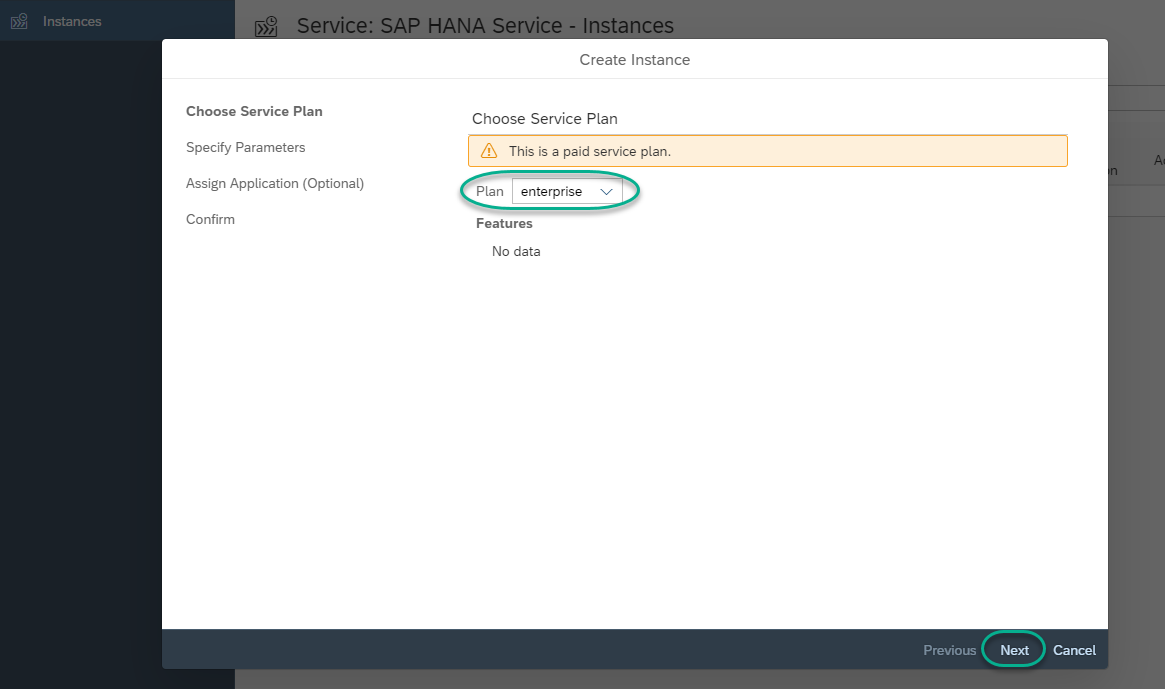Click the SAP HANA Service header icon
Screen dimensions: 1165x689
tap(266, 27)
